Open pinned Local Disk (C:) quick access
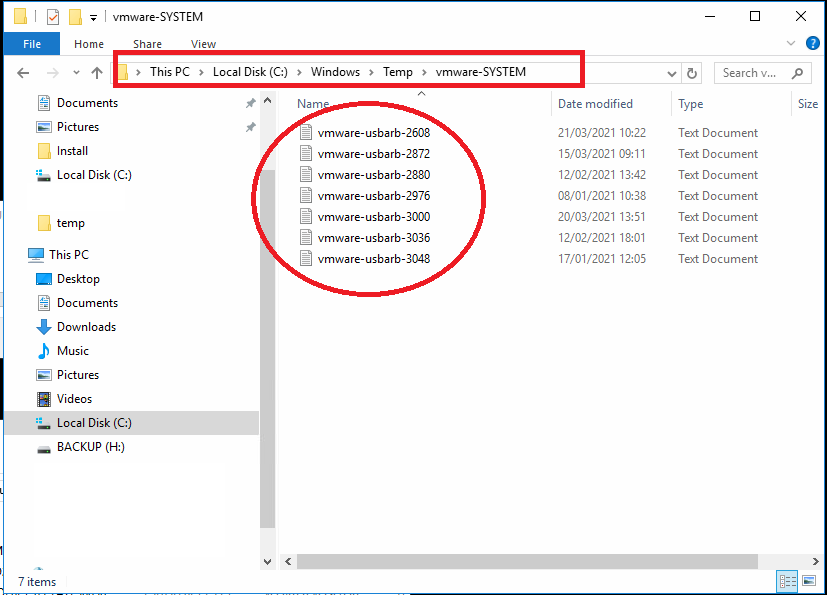The height and width of the screenshot is (595, 827). tap(94, 175)
